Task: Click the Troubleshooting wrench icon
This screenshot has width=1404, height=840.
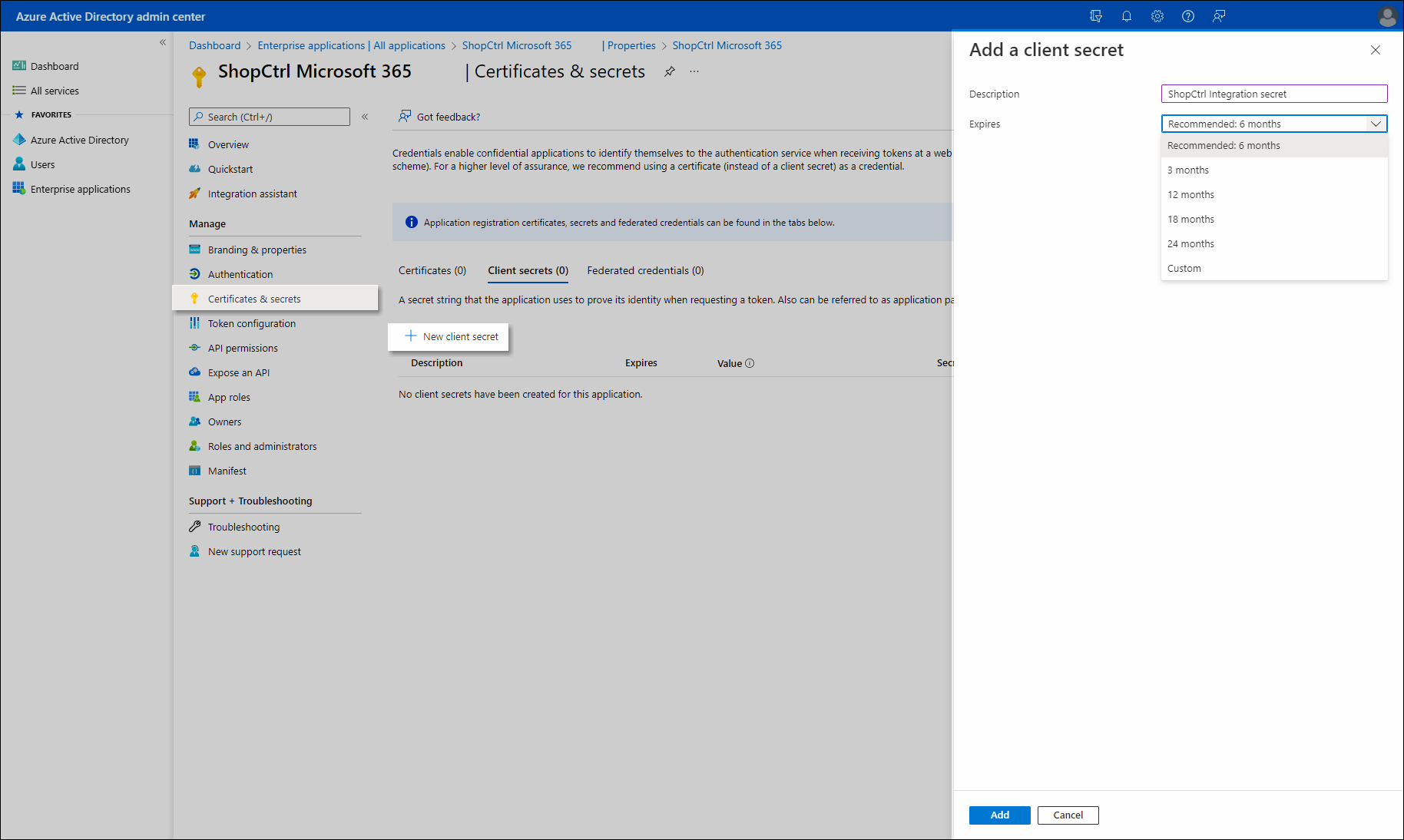Action: tap(194, 527)
